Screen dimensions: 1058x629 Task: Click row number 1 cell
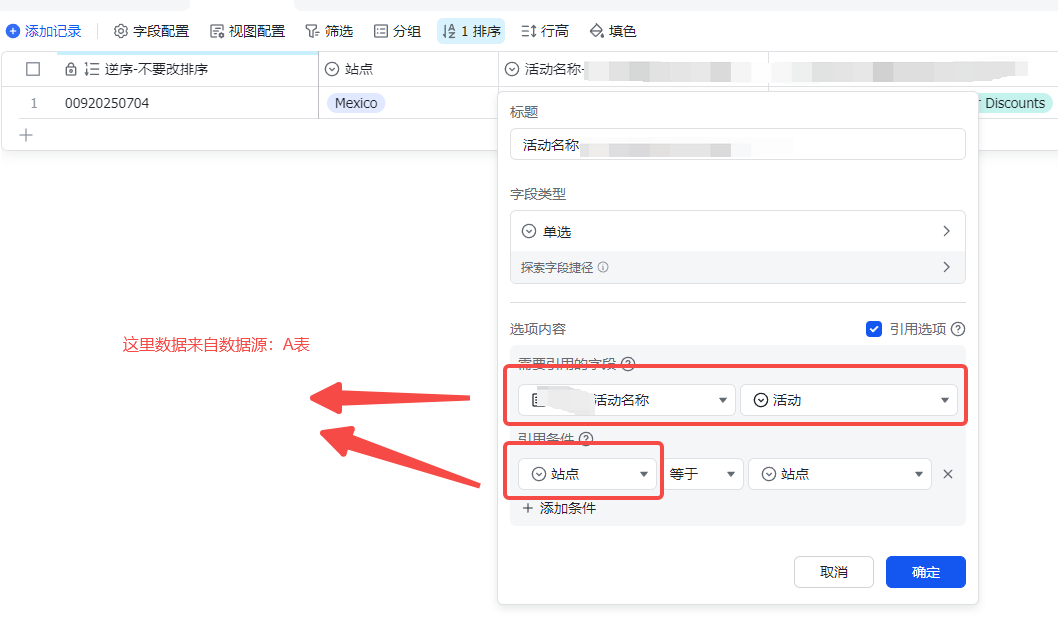point(34,103)
